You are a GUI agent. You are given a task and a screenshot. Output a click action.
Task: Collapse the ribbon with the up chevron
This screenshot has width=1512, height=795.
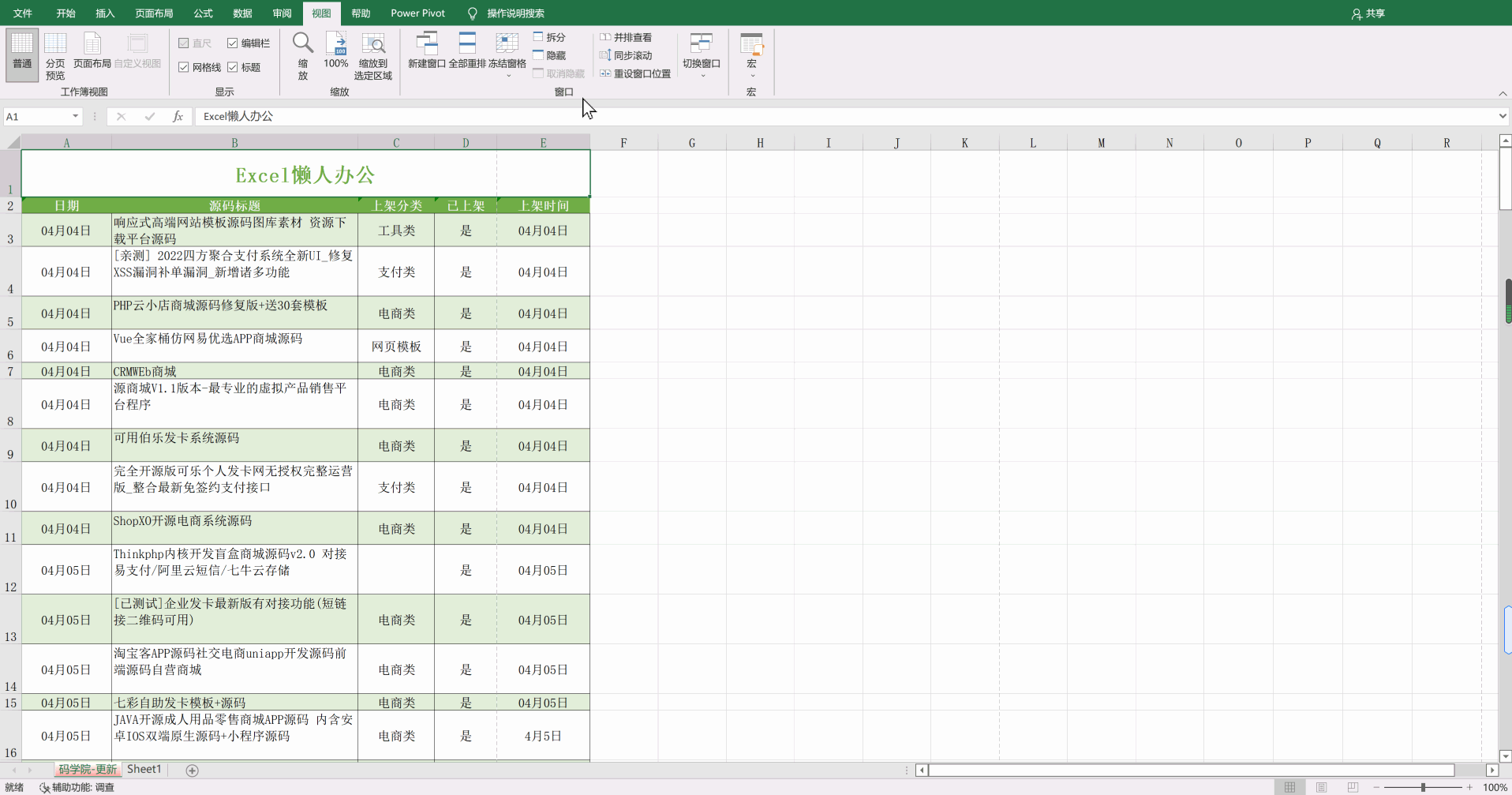[x=1503, y=93]
